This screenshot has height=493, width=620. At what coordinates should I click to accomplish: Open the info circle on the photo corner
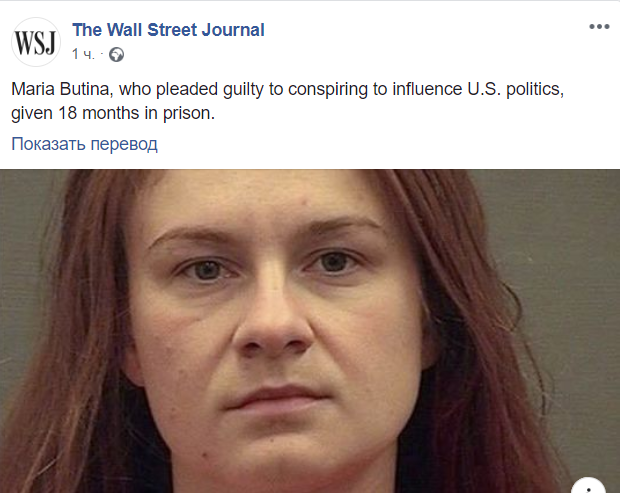(589, 486)
